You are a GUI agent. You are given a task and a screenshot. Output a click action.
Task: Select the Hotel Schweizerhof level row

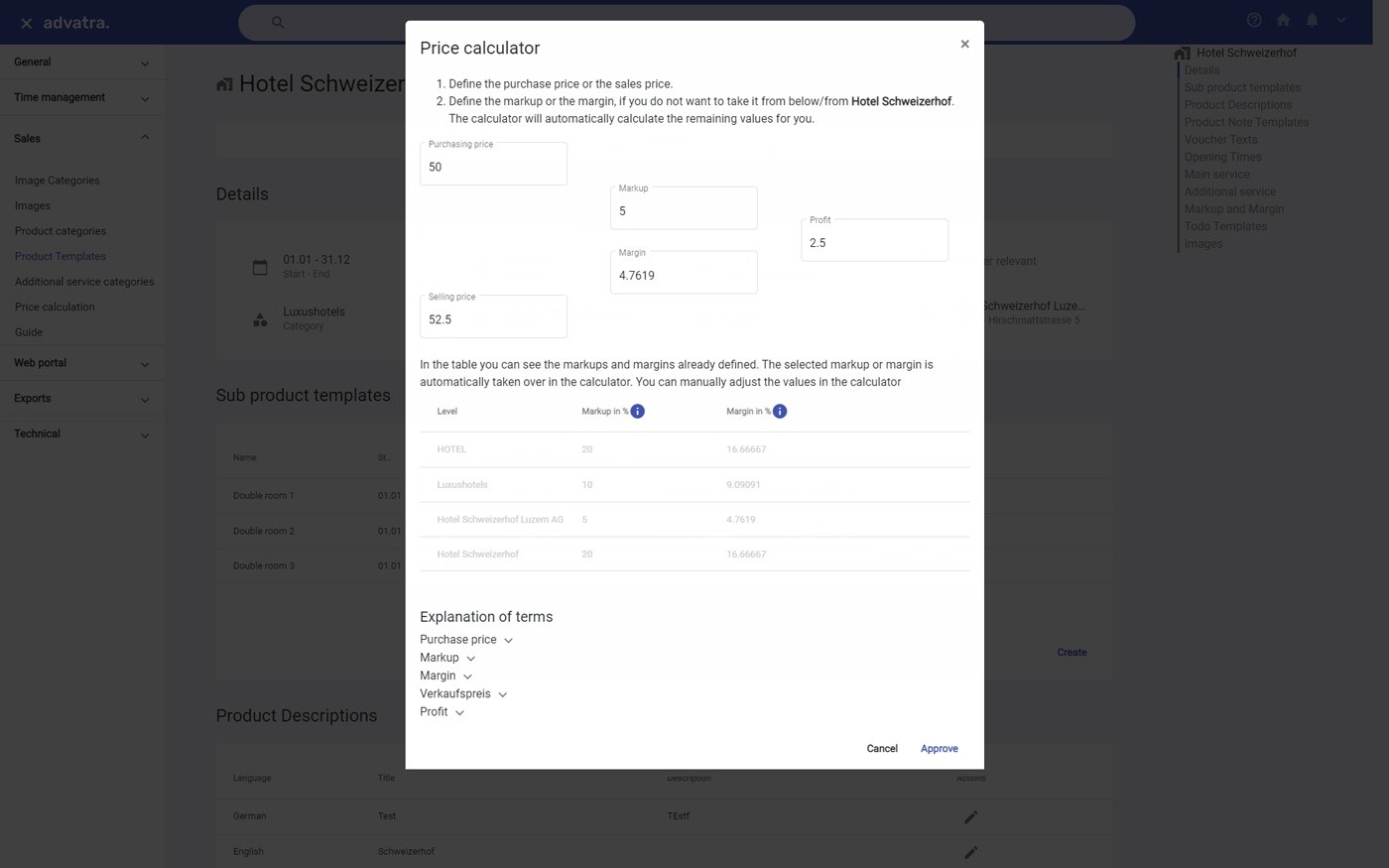click(694, 555)
